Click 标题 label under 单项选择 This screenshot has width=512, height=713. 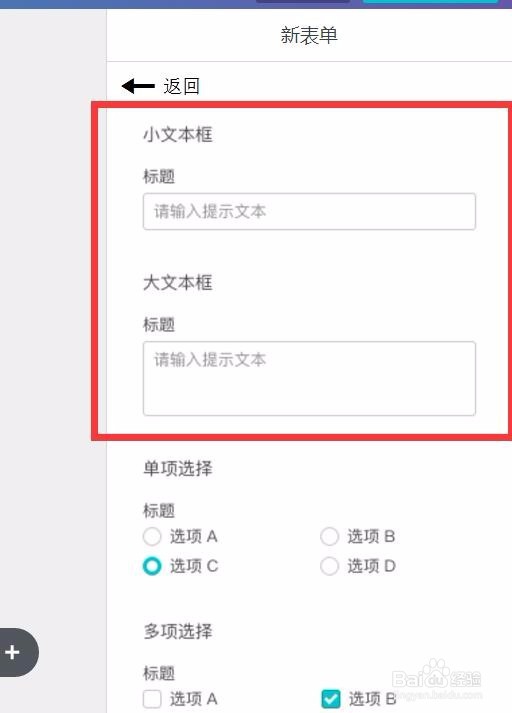(x=159, y=510)
